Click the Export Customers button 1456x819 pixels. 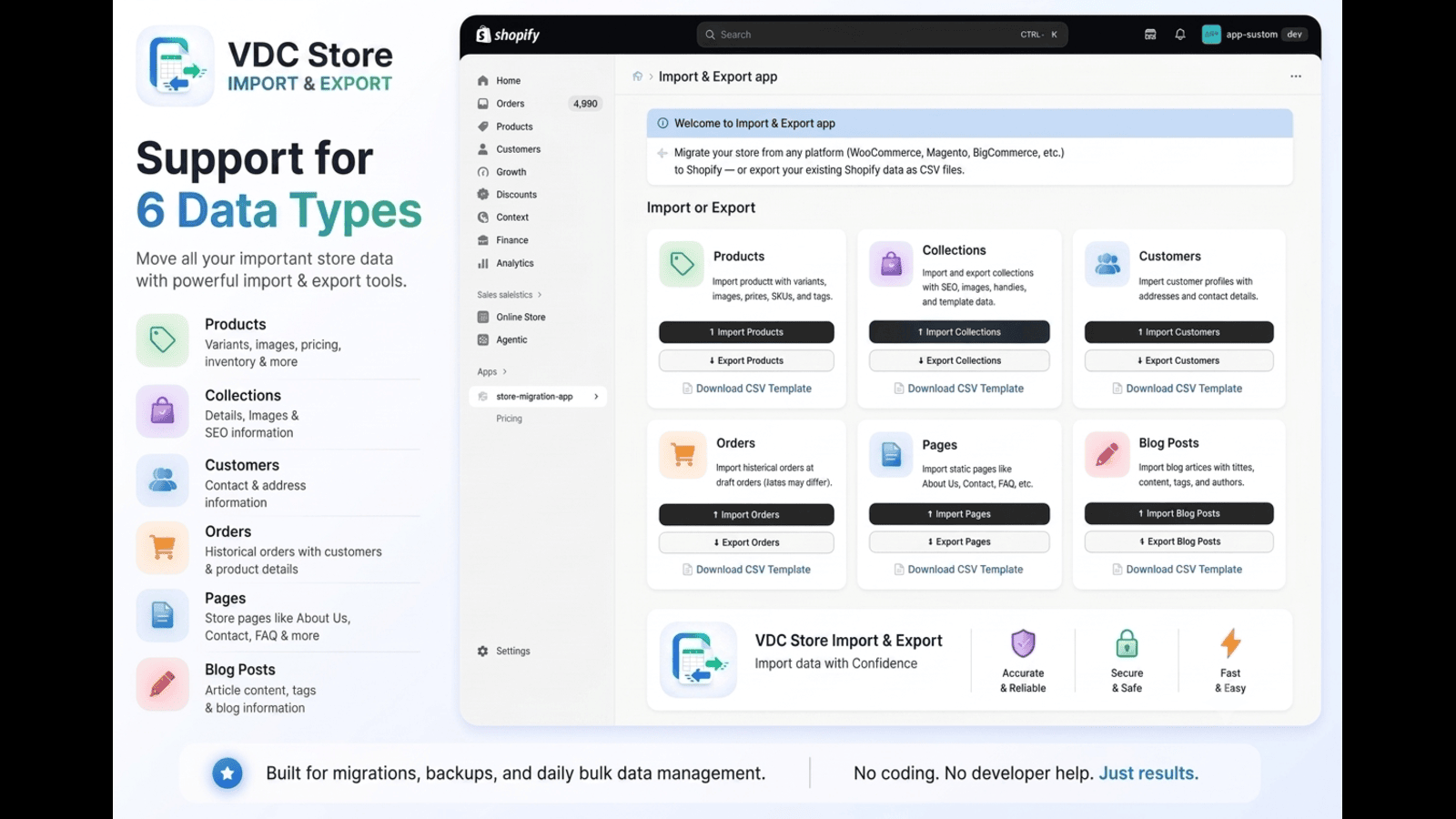(x=1178, y=360)
